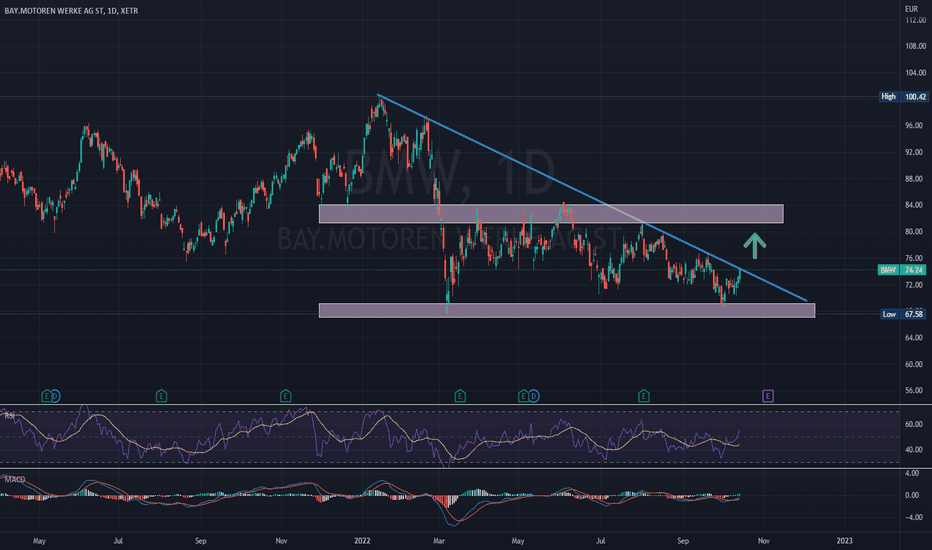Click the 104.00 price axis value

point(915,73)
